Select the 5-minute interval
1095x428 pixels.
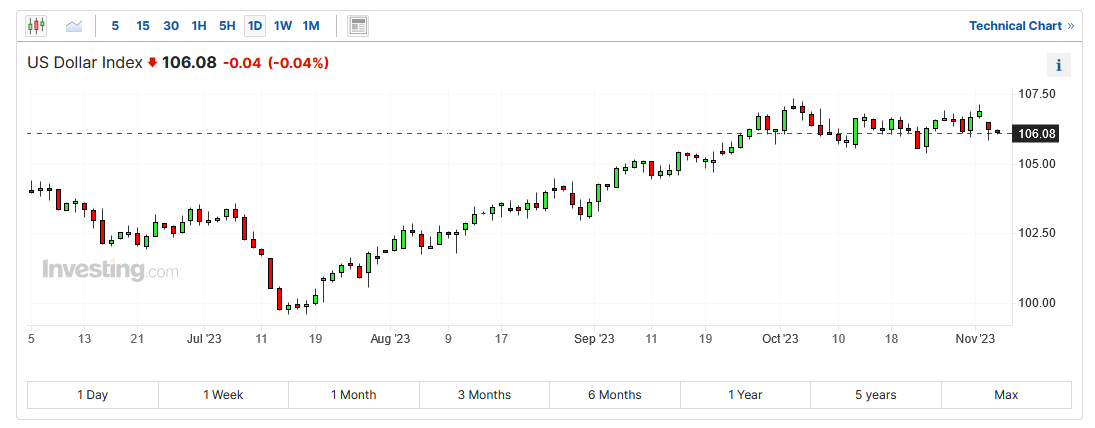coord(115,25)
